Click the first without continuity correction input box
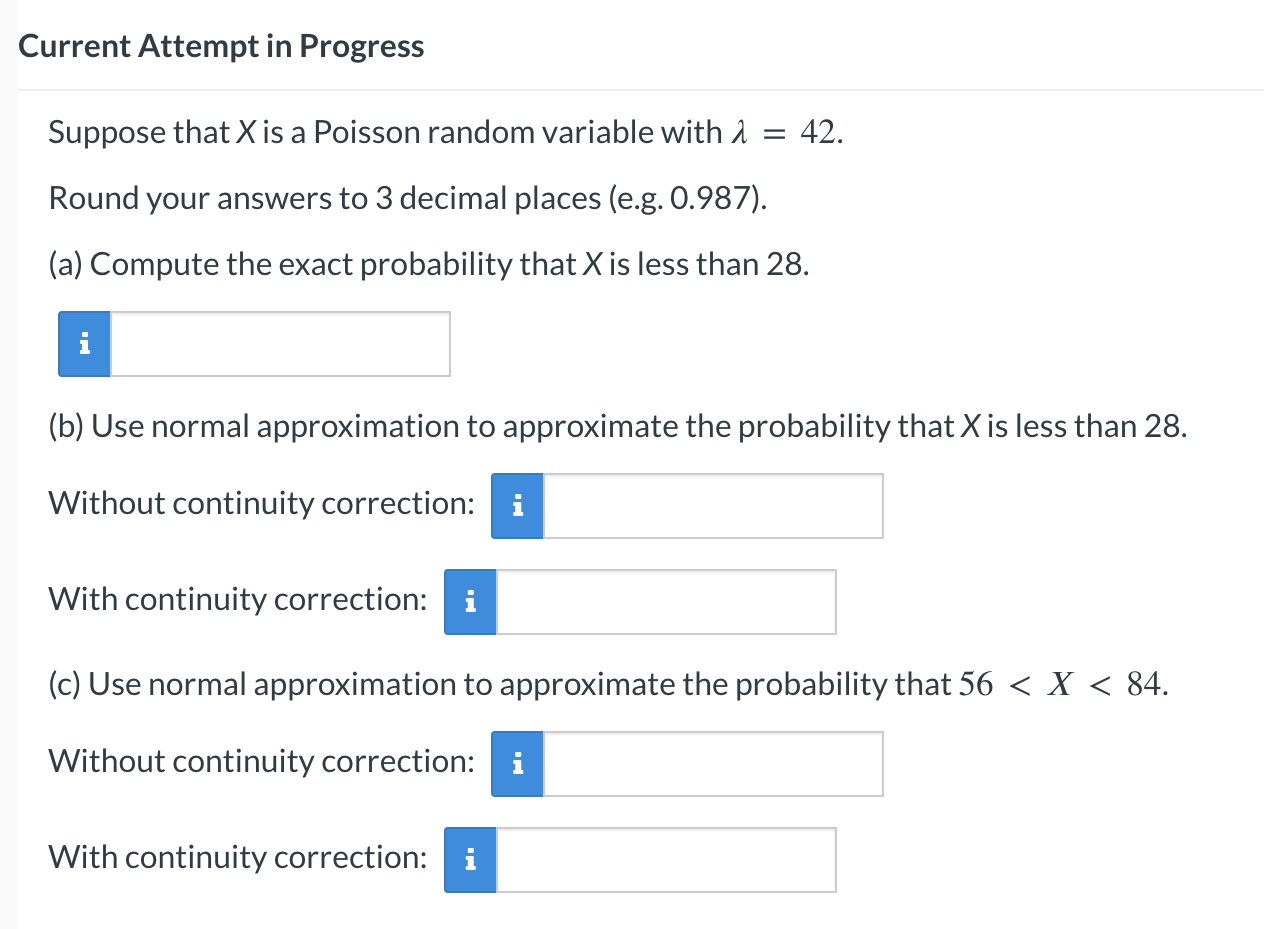The height and width of the screenshot is (929, 1264). (x=712, y=506)
